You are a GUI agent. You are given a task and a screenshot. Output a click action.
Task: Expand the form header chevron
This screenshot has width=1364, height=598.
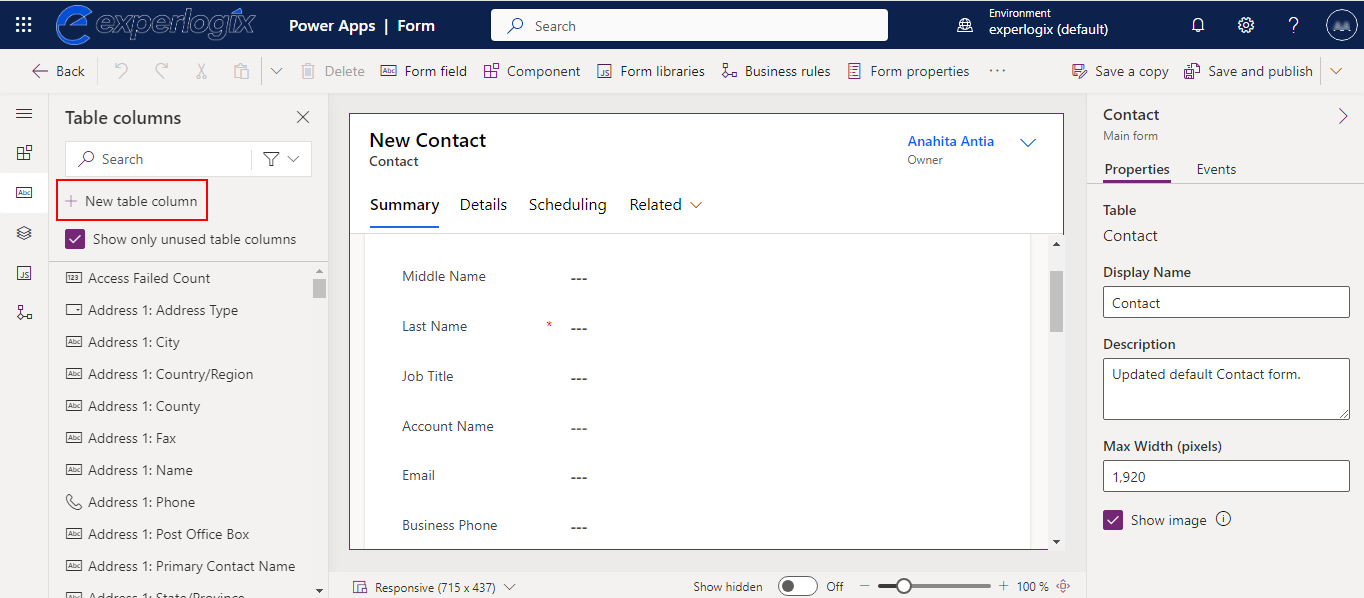point(1027,143)
